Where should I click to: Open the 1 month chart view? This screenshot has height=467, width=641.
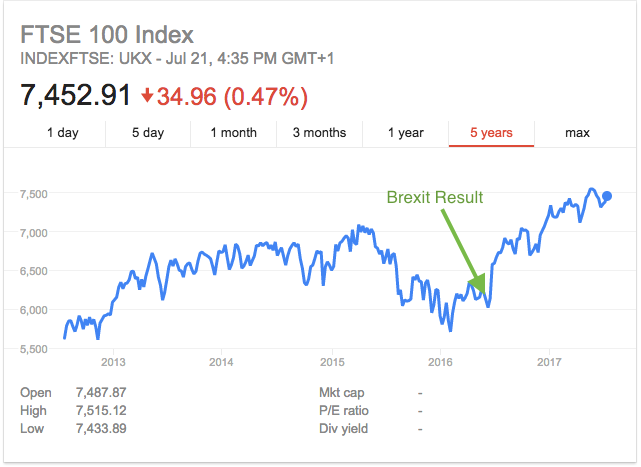click(x=233, y=132)
